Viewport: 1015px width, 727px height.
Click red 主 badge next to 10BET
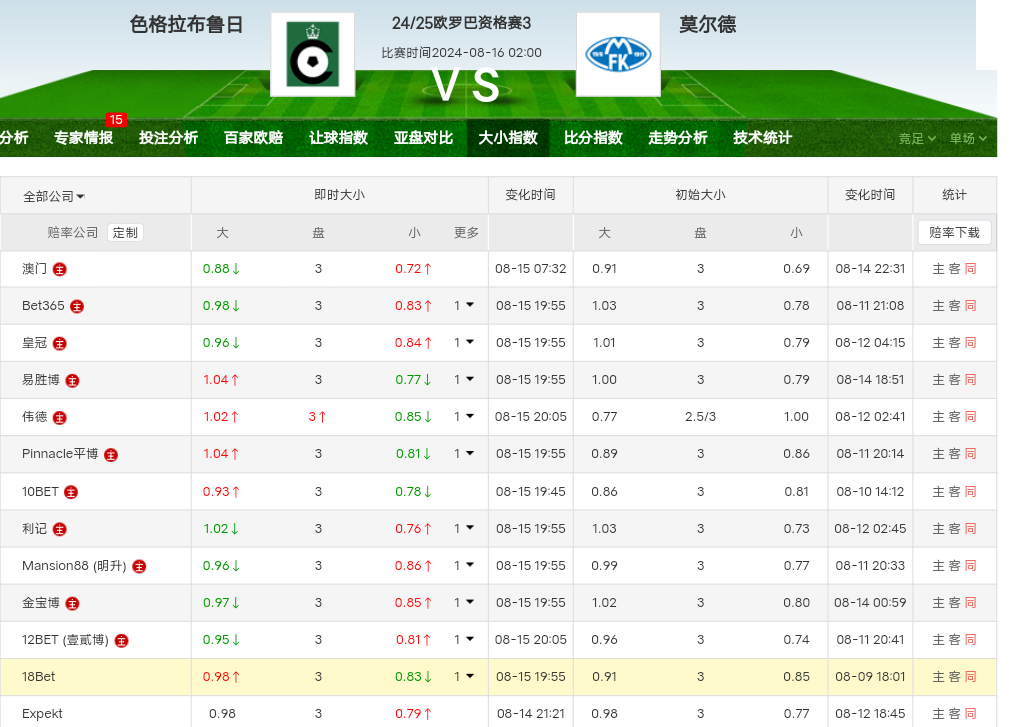click(71, 492)
